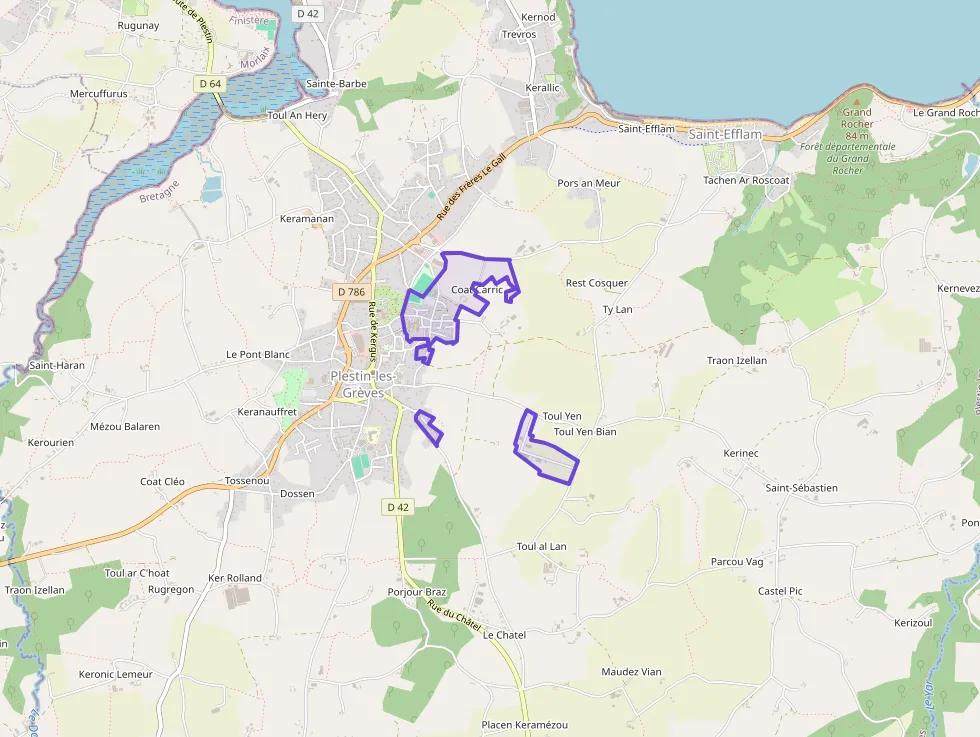Click the D 64 road shield
The height and width of the screenshot is (737, 980).
click(210, 84)
